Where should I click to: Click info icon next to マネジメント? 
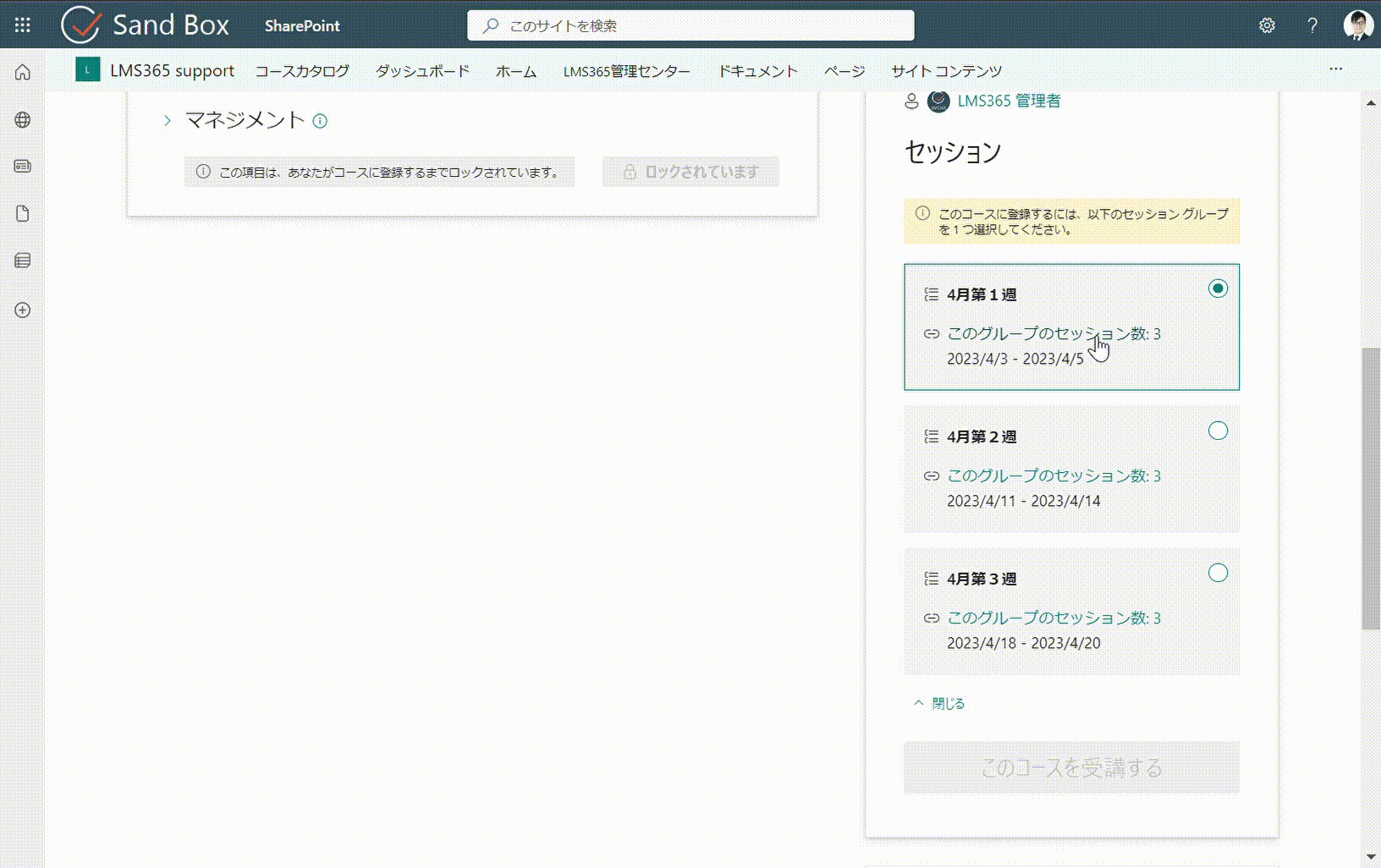tap(320, 121)
